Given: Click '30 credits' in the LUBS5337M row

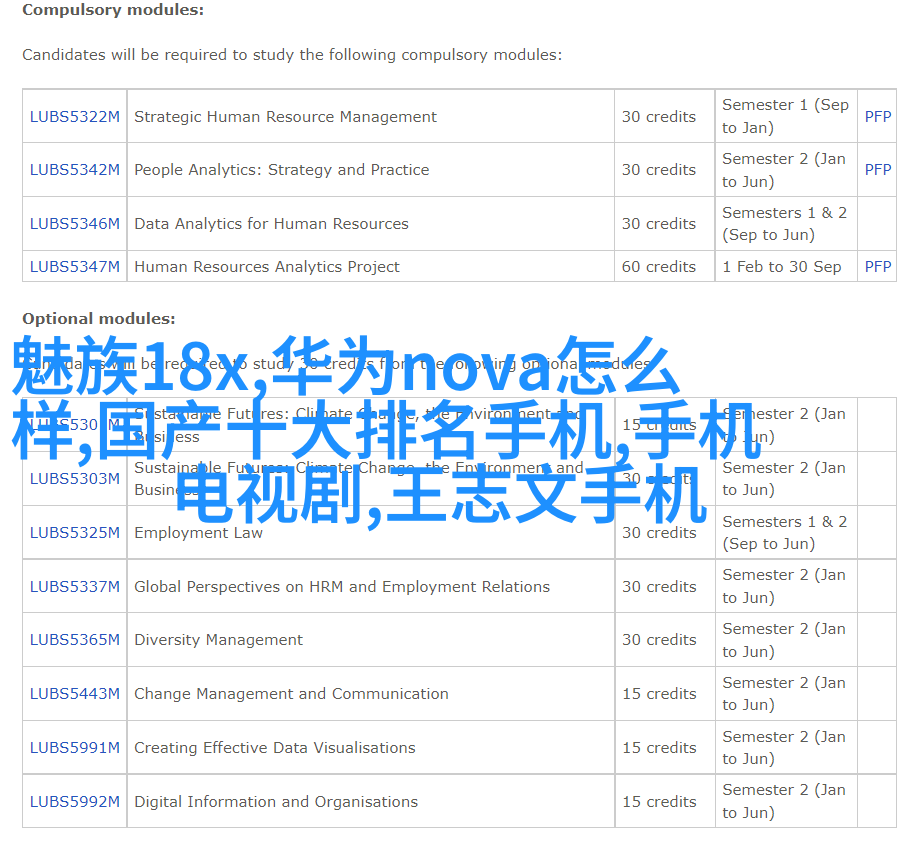Looking at the screenshot, I should (659, 587).
